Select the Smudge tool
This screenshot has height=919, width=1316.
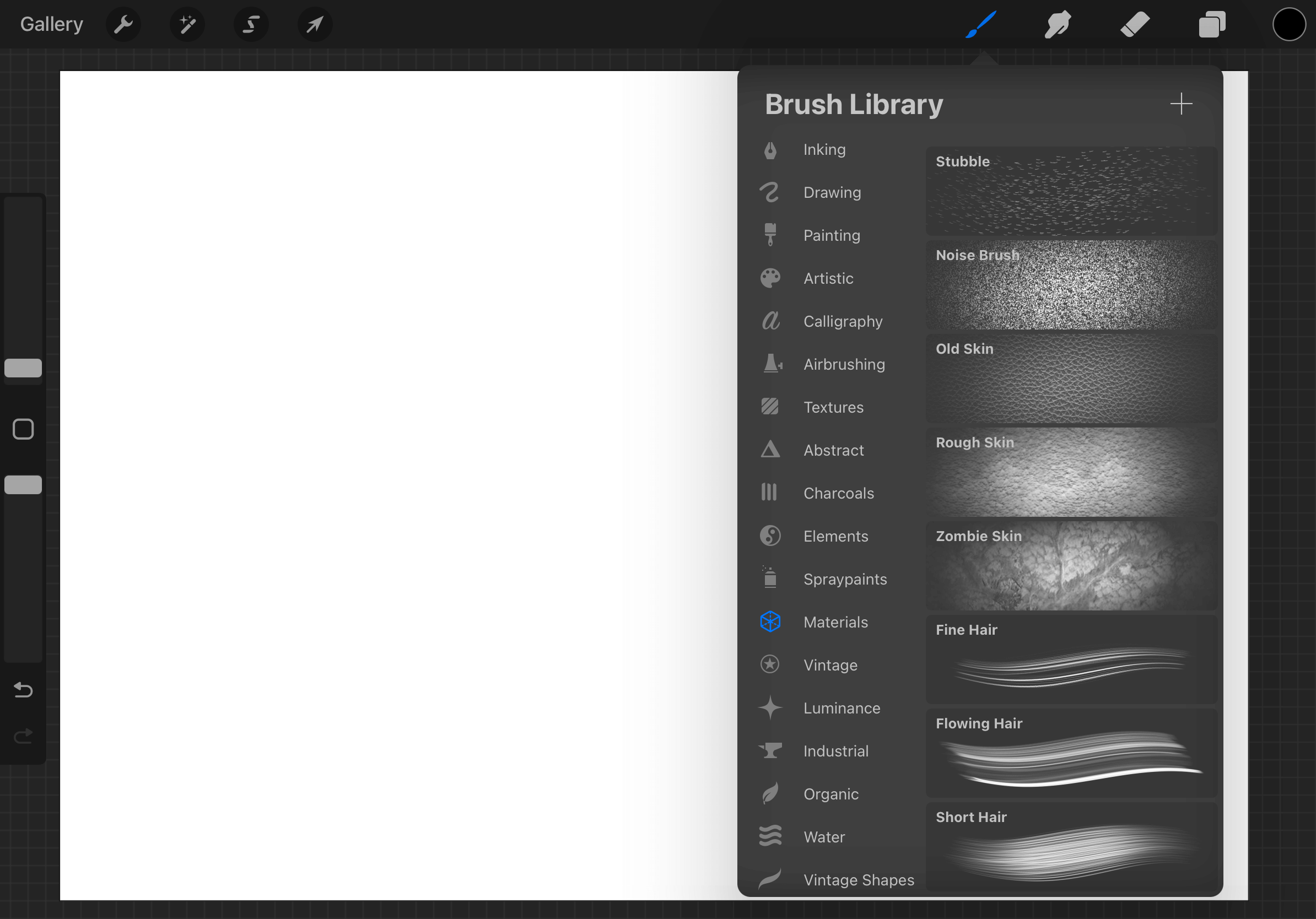pos(1057,24)
